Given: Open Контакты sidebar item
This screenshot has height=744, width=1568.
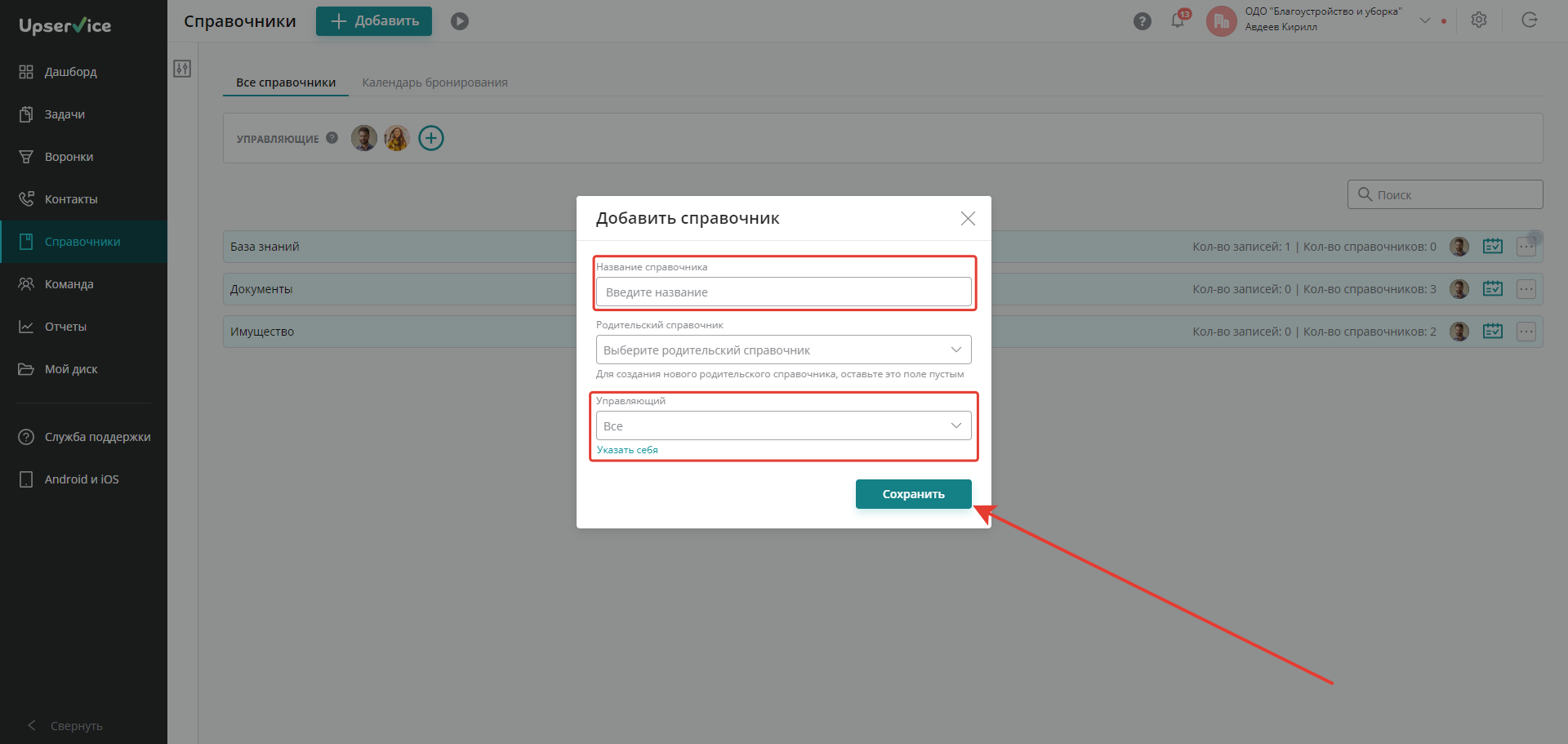Looking at the screenshot, I should coord(83,199).
